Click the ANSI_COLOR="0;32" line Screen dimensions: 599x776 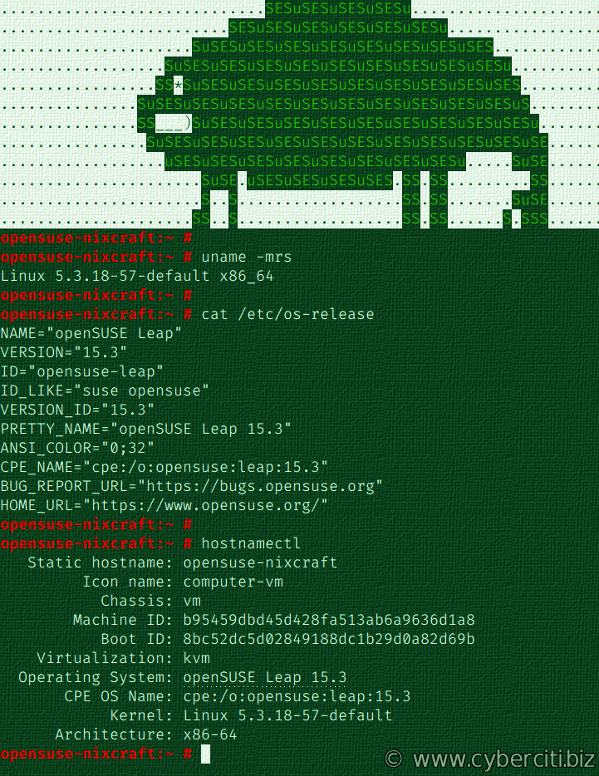tap(77, 448)
